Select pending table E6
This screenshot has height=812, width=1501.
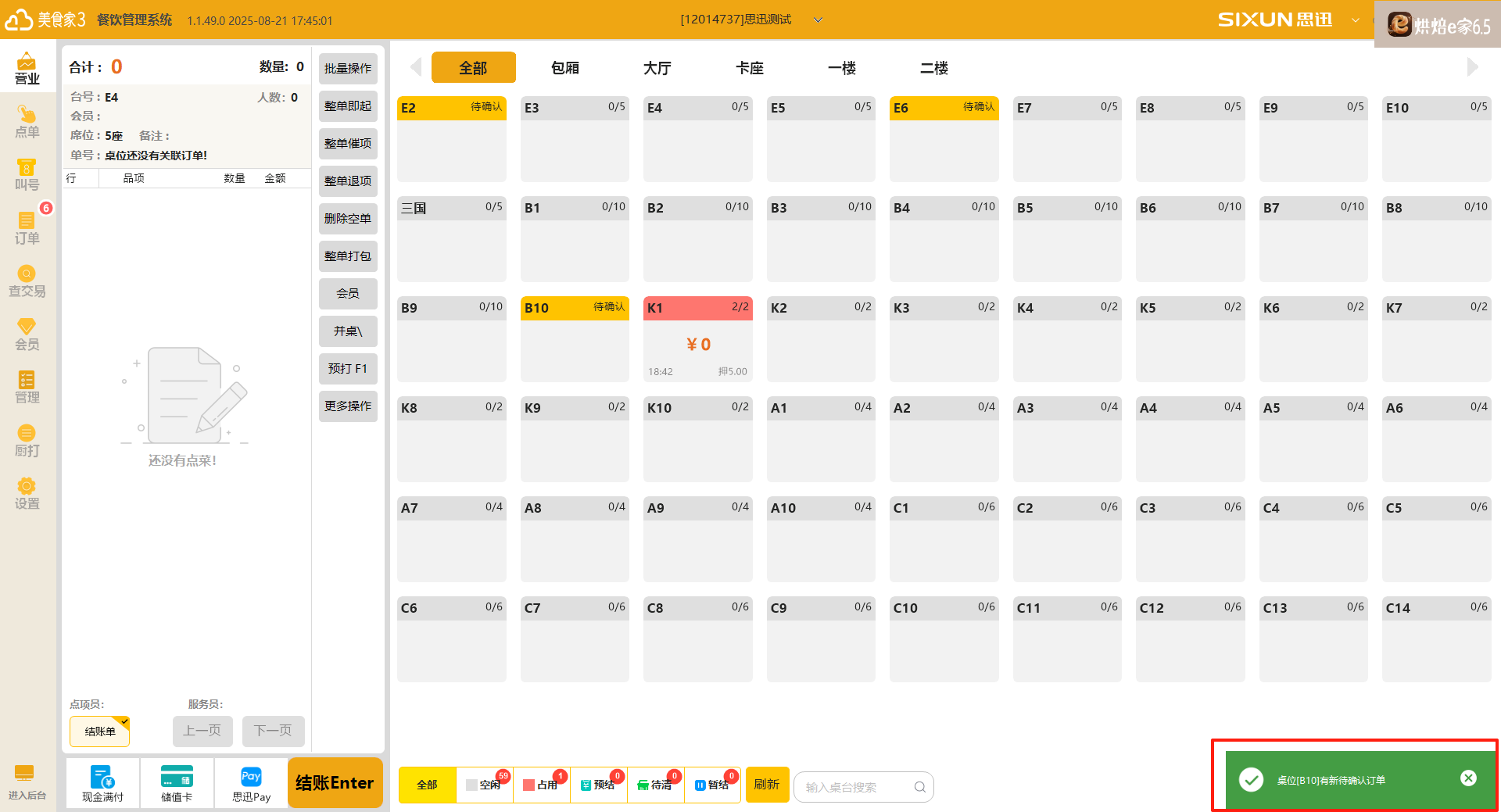pos(944,139)
